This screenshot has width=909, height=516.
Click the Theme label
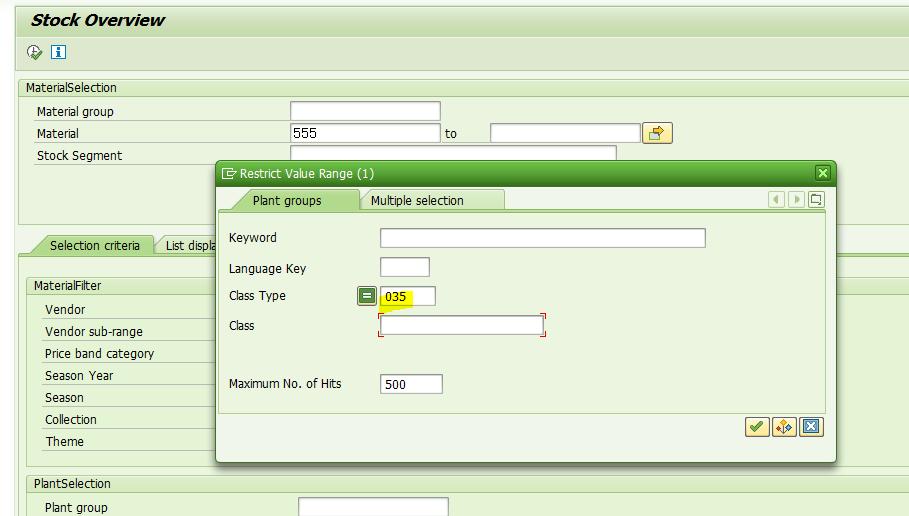pos(64,442)
